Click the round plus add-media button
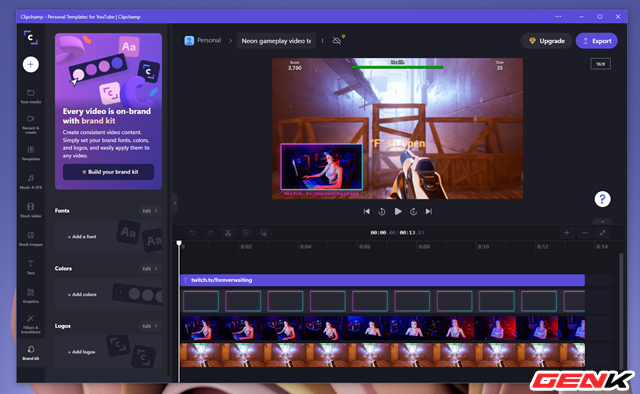The height and width of the screenshot is (394, 640). point(31,64)
